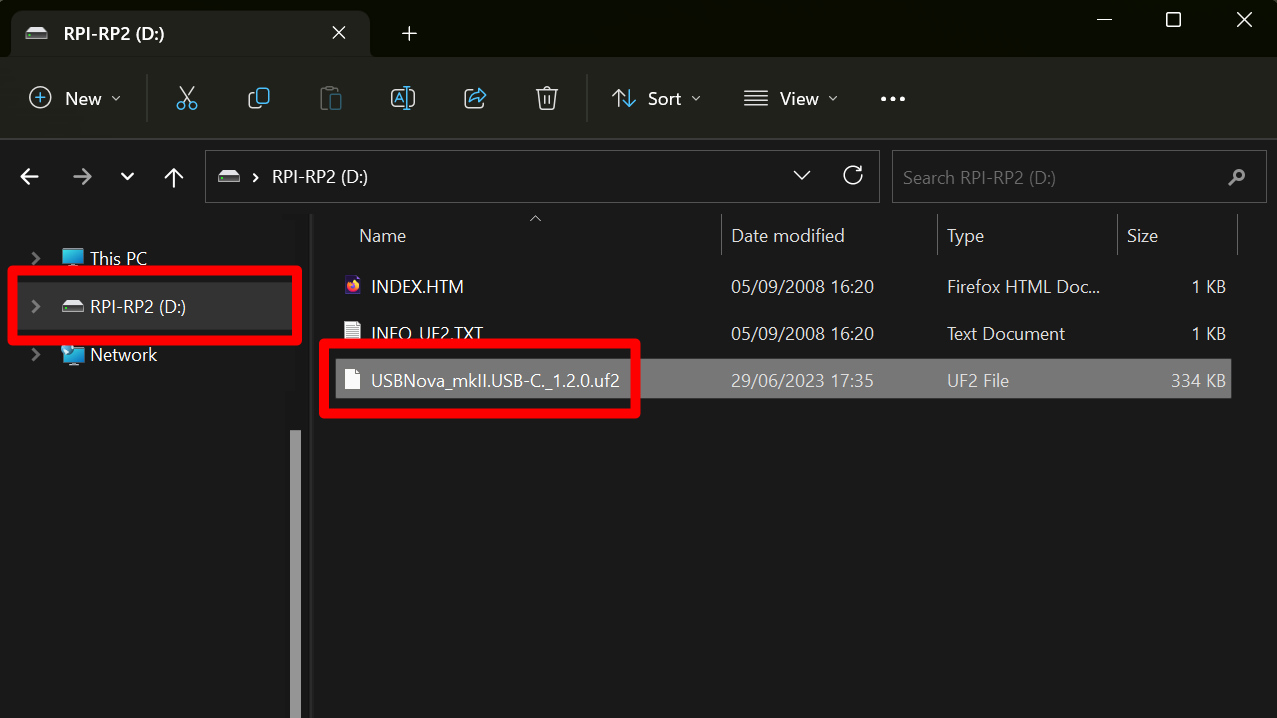
Task: Expand the This PC tree node
Action: click(x=37, y=258)
